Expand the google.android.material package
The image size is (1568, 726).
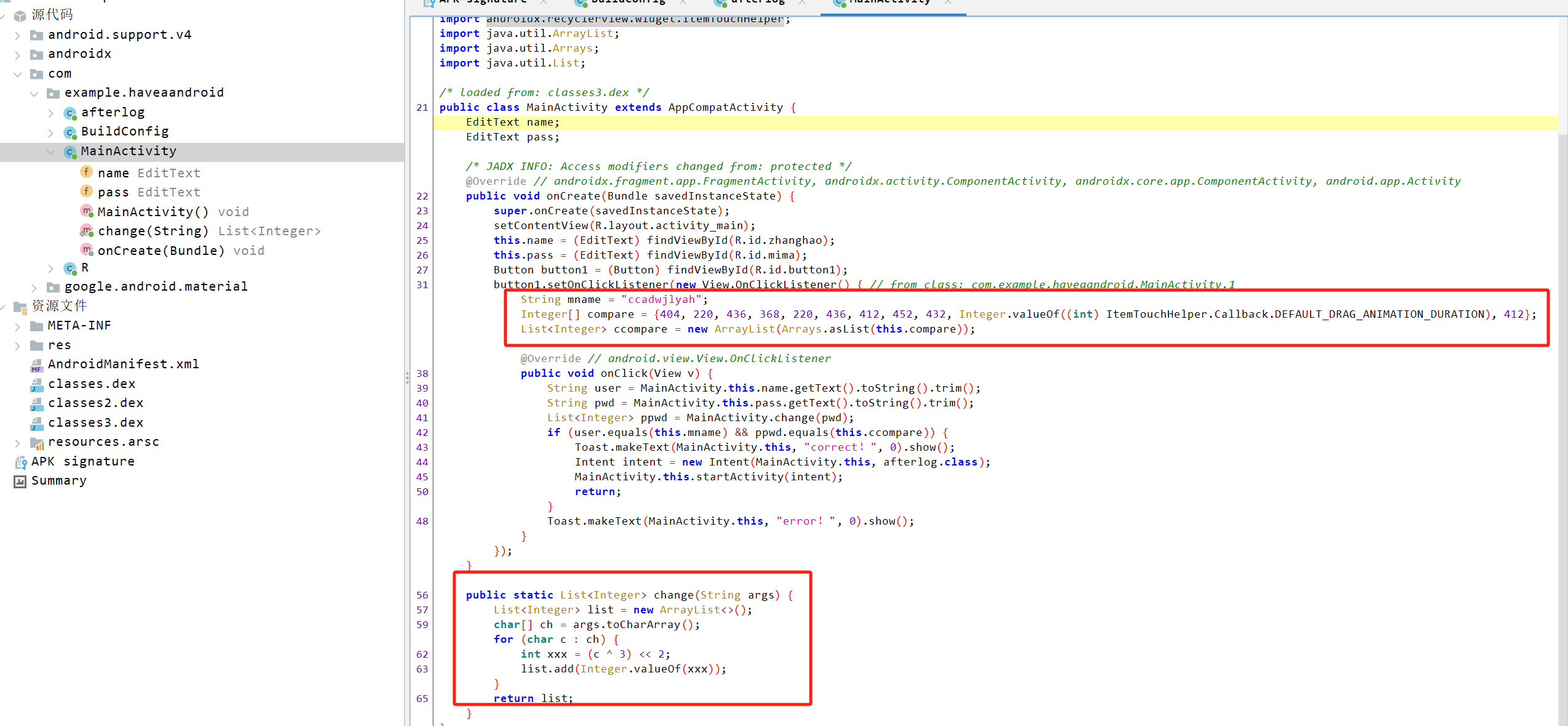(34, 288)
